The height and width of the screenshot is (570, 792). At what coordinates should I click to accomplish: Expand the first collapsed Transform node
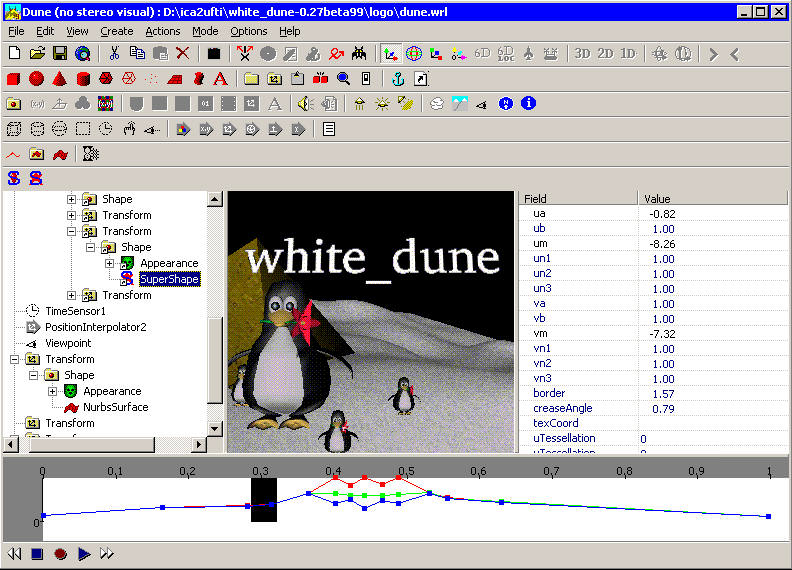[71, 215]
